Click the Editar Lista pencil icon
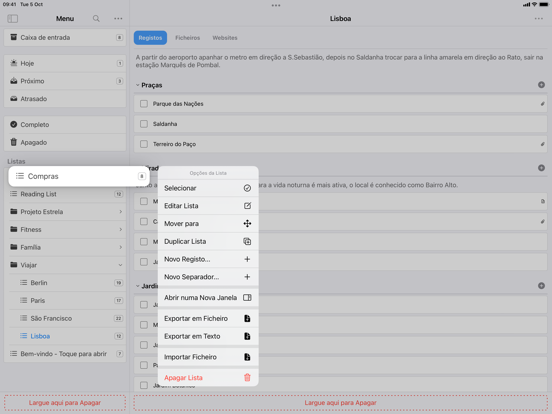This screenshot has height=414, width=552. click(247, 206)
